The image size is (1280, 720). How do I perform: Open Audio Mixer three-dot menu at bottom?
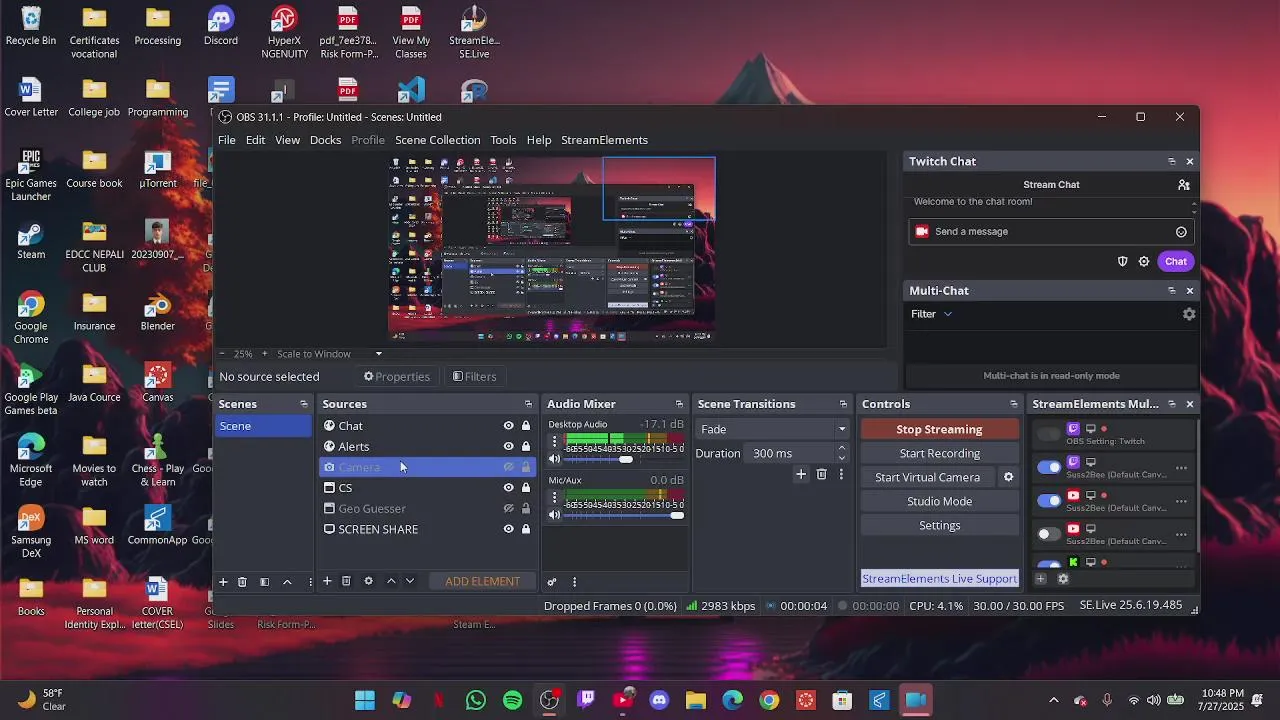574,582
